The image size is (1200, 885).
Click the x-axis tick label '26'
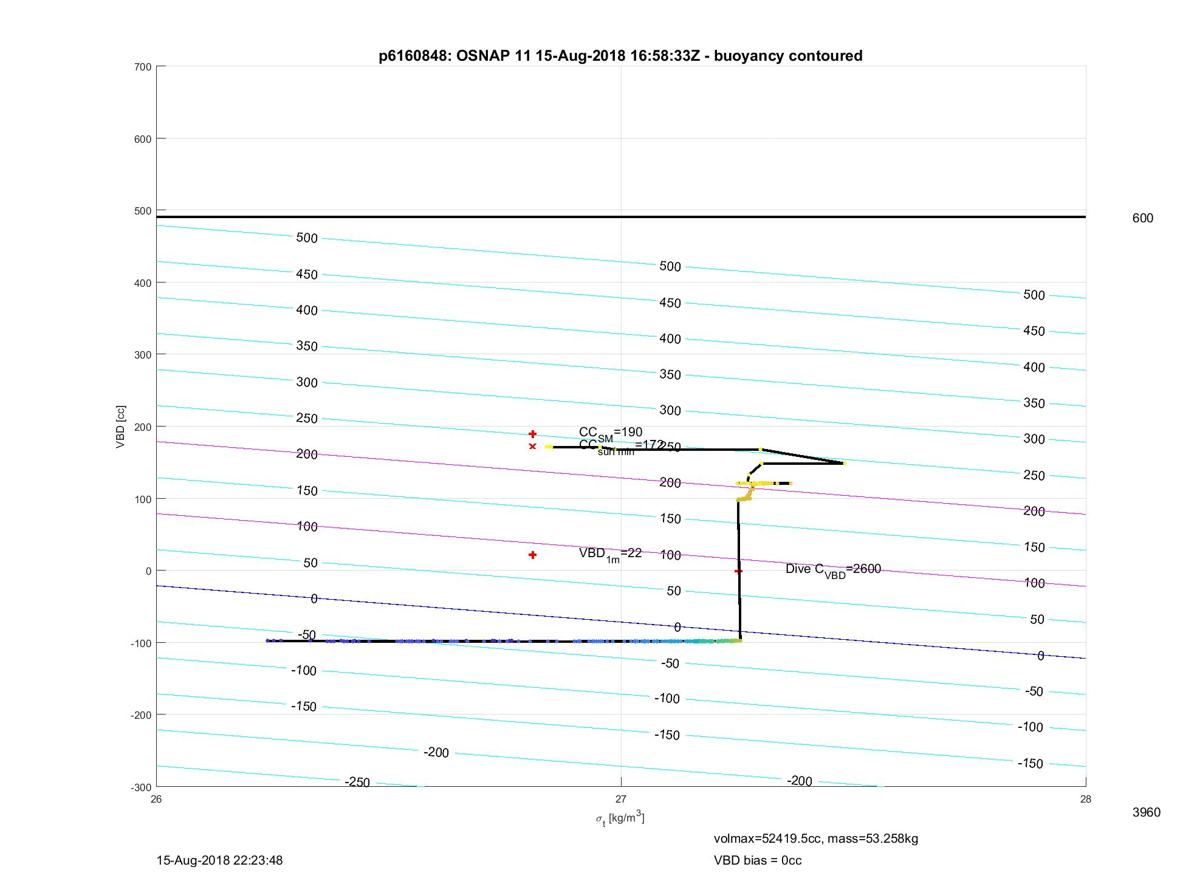pyautogui.click(x=156, y=799)
